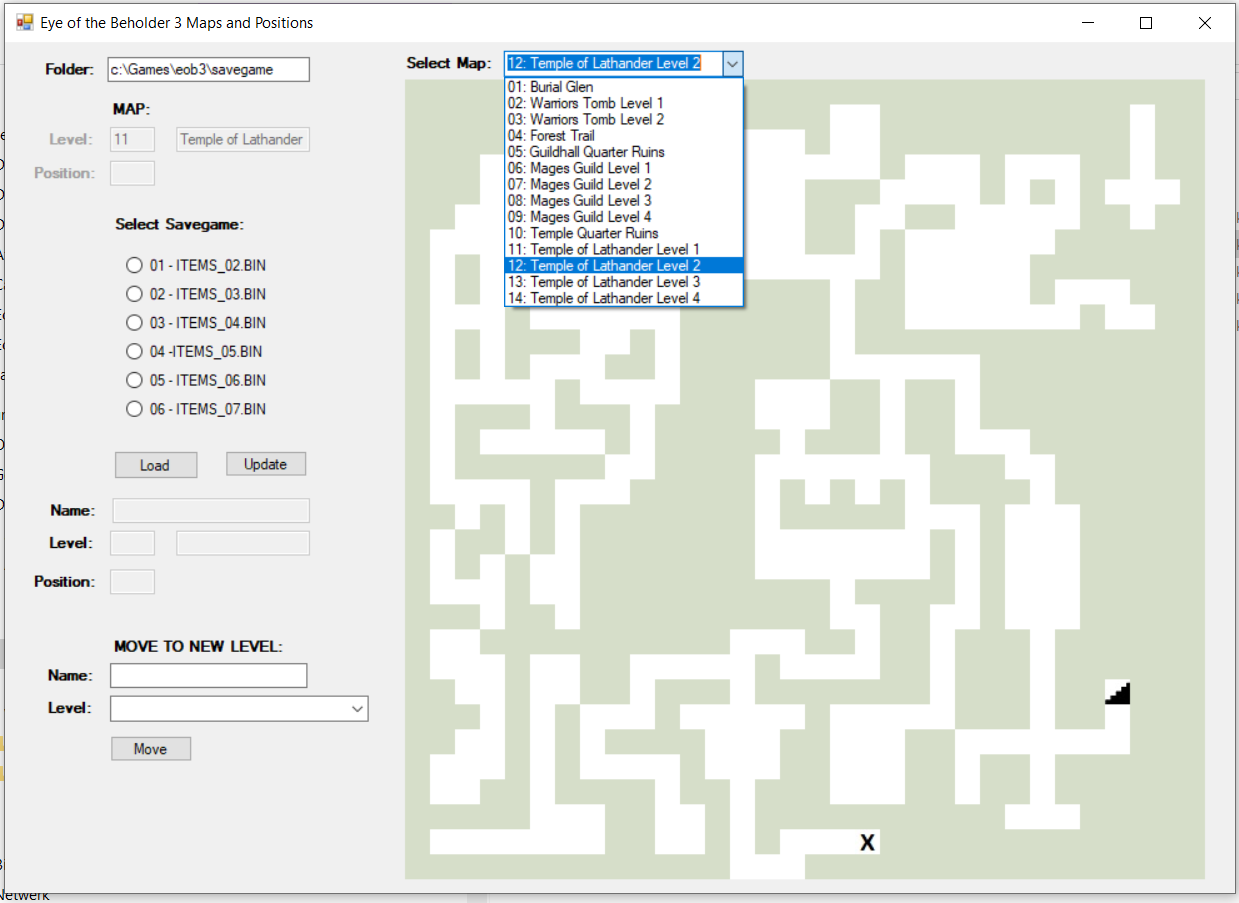Screen dimensions: 1239x903
Task: Choose 11: Temple of Lathander Level 1
Action: point(624,249)
